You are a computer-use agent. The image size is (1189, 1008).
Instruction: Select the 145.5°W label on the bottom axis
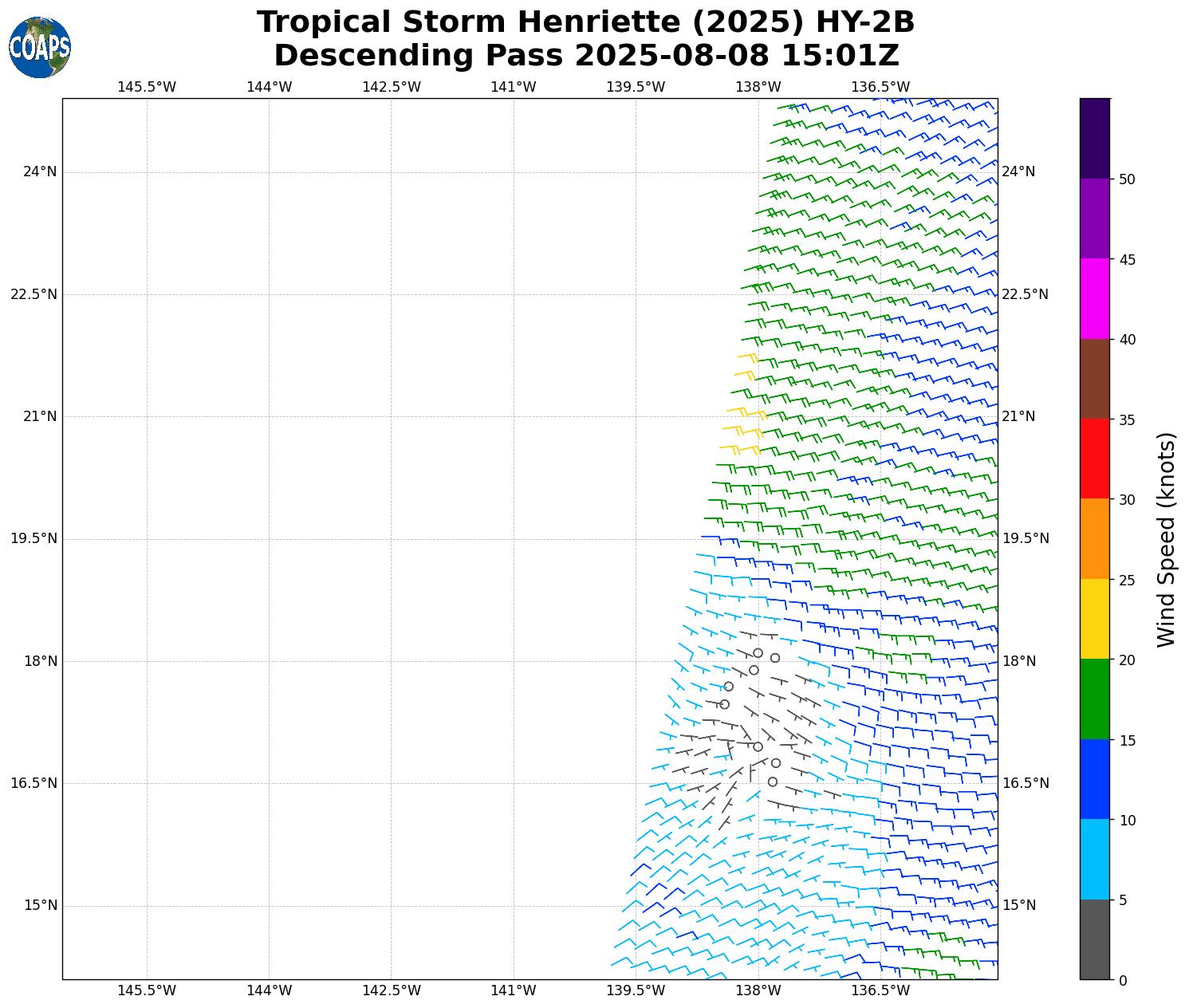(x=147, y=990)
